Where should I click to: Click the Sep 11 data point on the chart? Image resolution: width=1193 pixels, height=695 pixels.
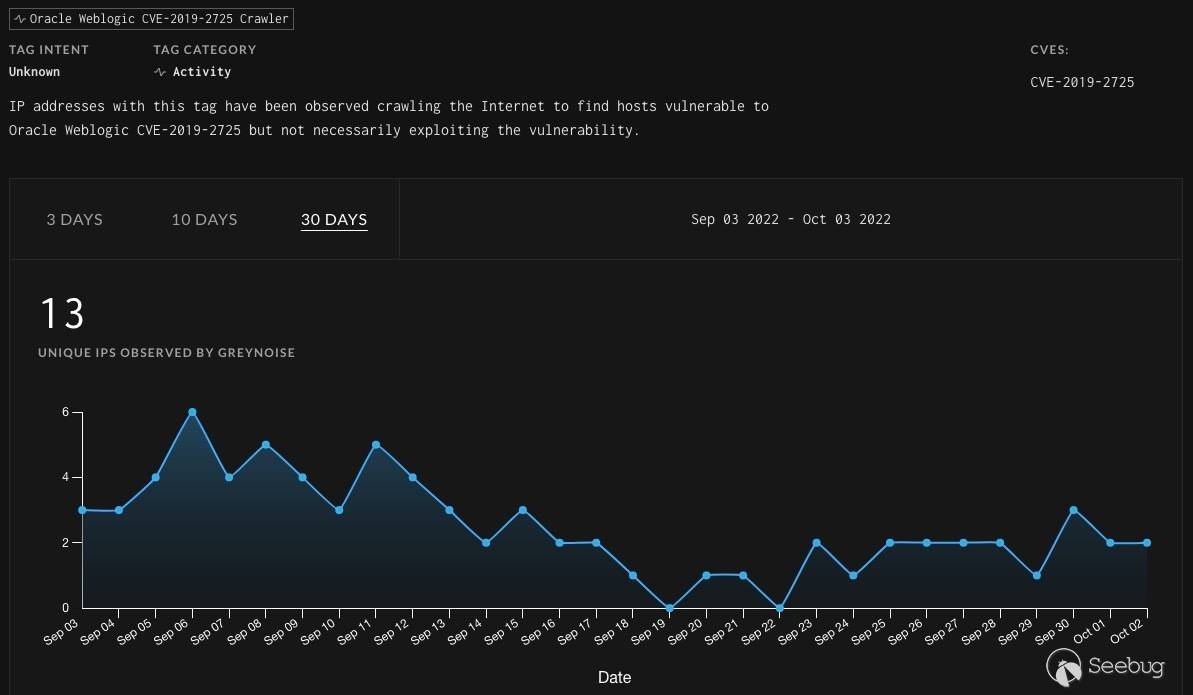tap(376, 445)
